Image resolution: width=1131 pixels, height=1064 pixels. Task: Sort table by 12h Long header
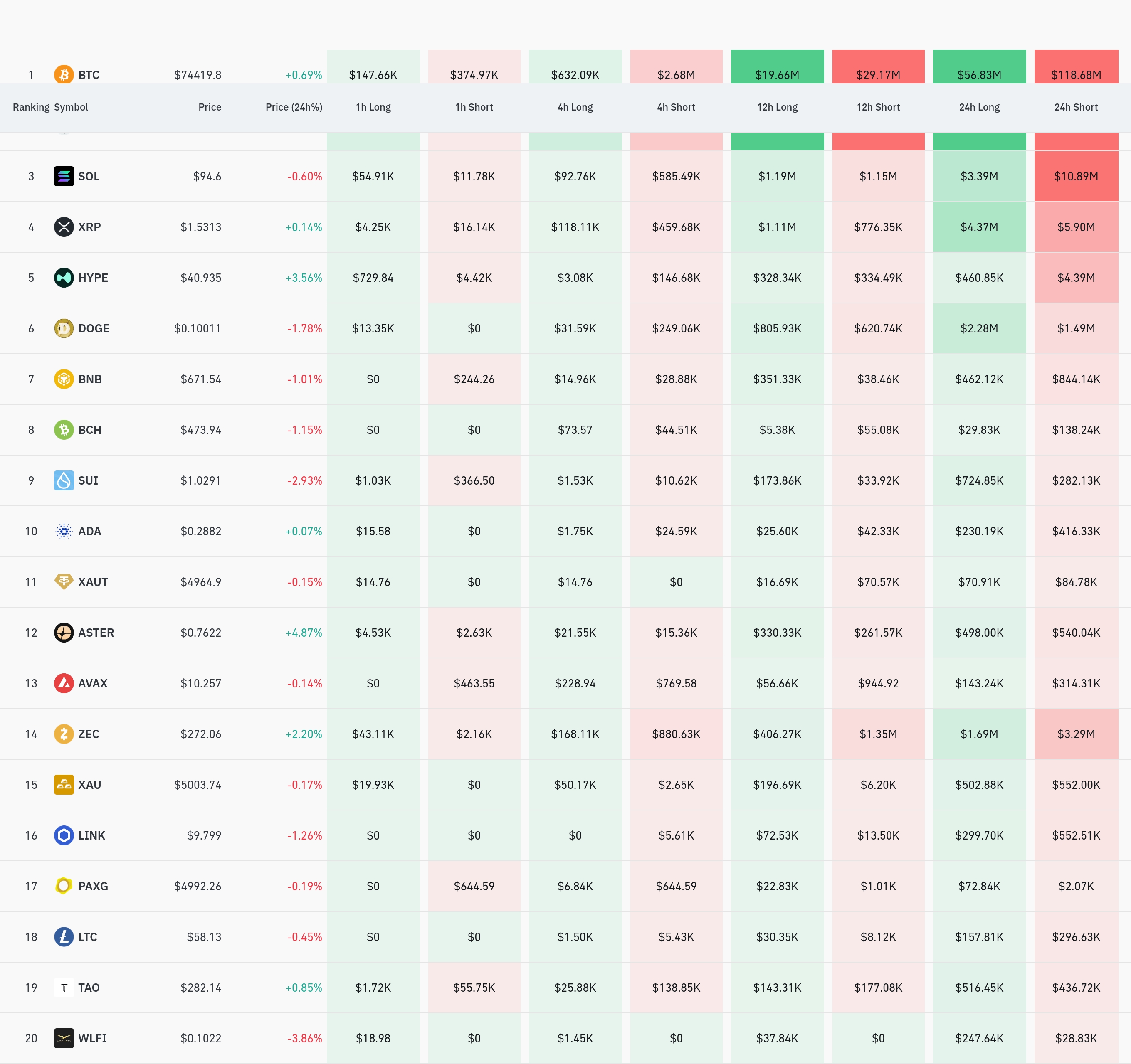click(x=777, y=107)
